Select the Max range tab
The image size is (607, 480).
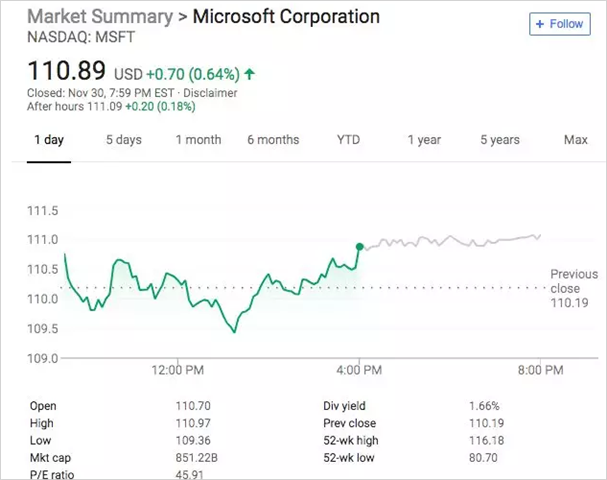pyautogui.click(x=576, y=140)
